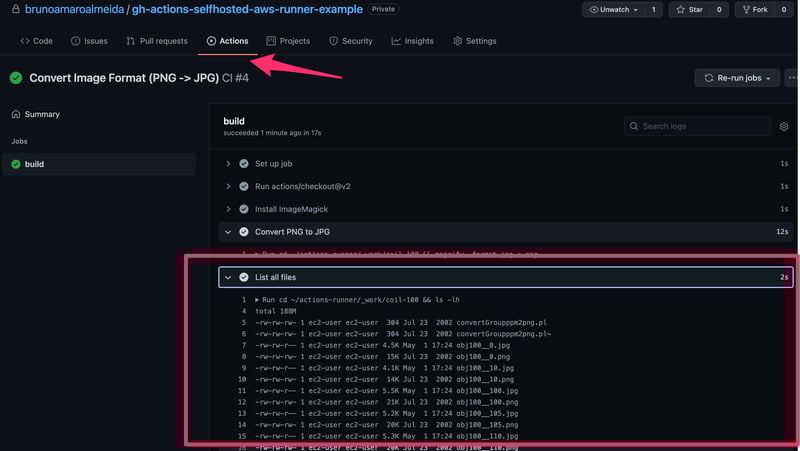Open log settings gear icon
This screenshot has height=451, width=800.
tap(783, 127)
